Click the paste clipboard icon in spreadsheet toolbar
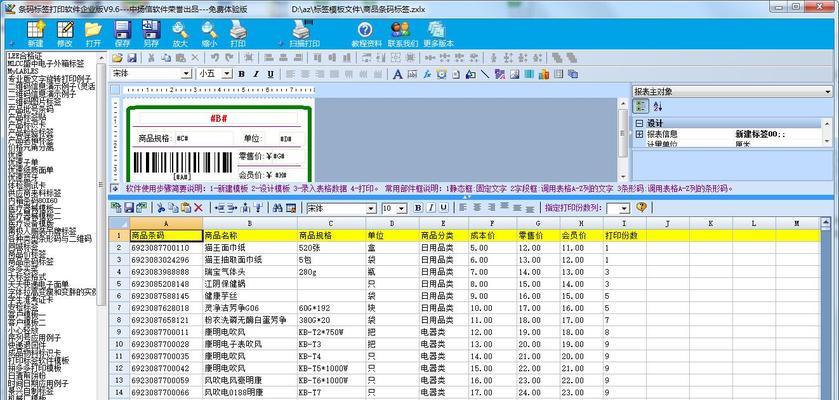 coord(186,207)
